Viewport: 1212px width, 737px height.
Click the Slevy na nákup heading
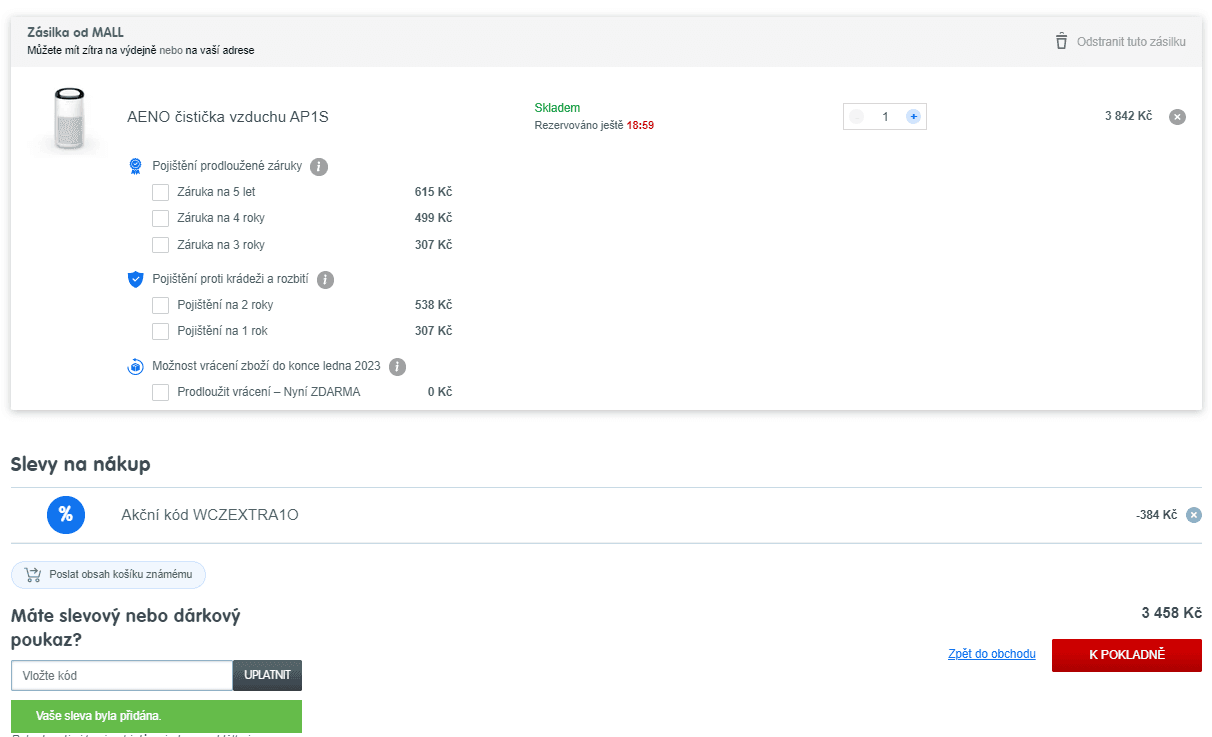[81, 464]
